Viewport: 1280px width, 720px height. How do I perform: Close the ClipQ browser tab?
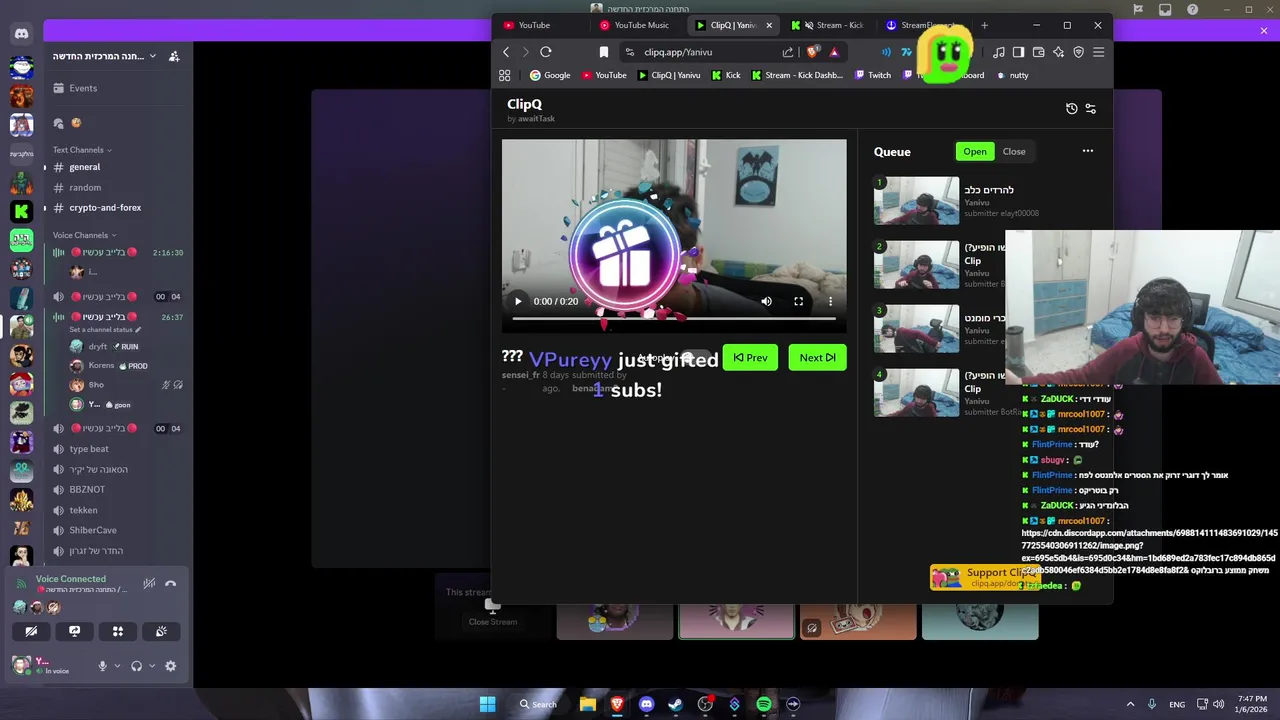point(769,25)
